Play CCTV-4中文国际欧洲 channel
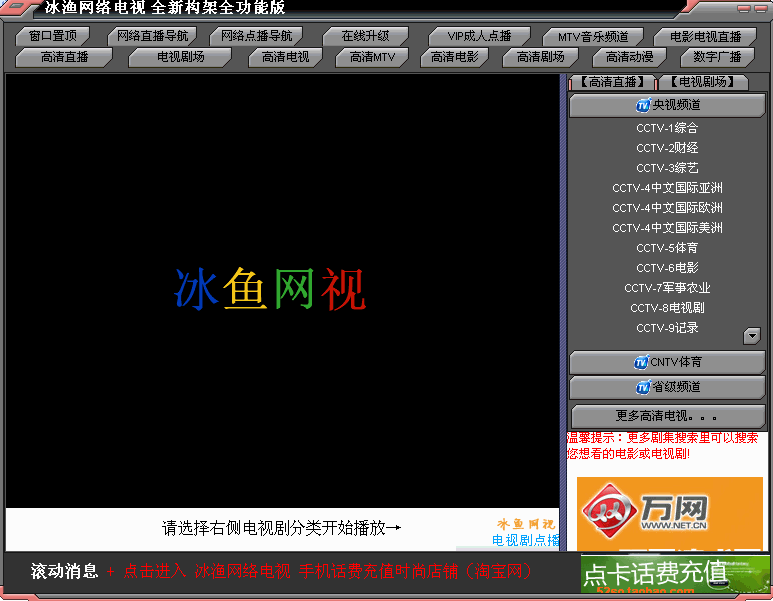Screen dimensions: 773x601 click(x=667, y=208)
